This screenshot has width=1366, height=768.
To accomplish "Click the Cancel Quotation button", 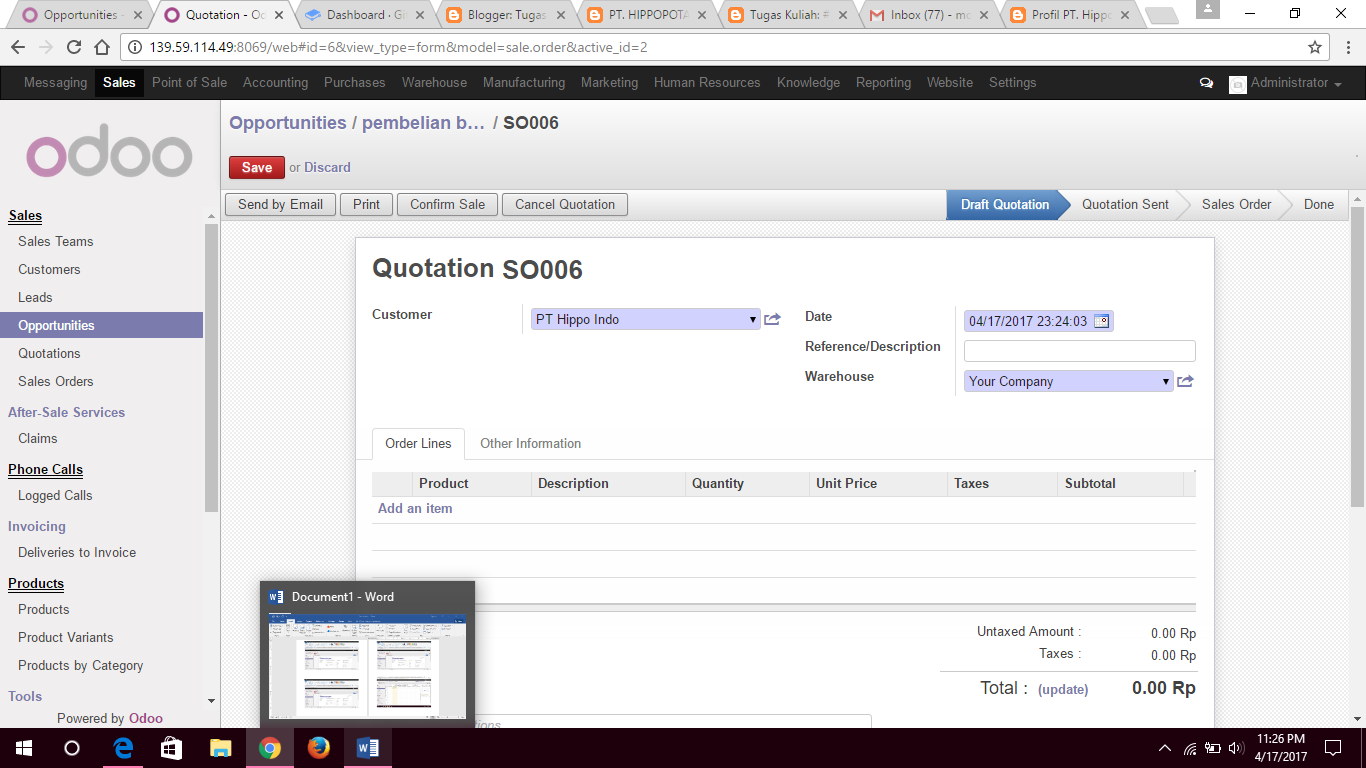I will 565,205.
